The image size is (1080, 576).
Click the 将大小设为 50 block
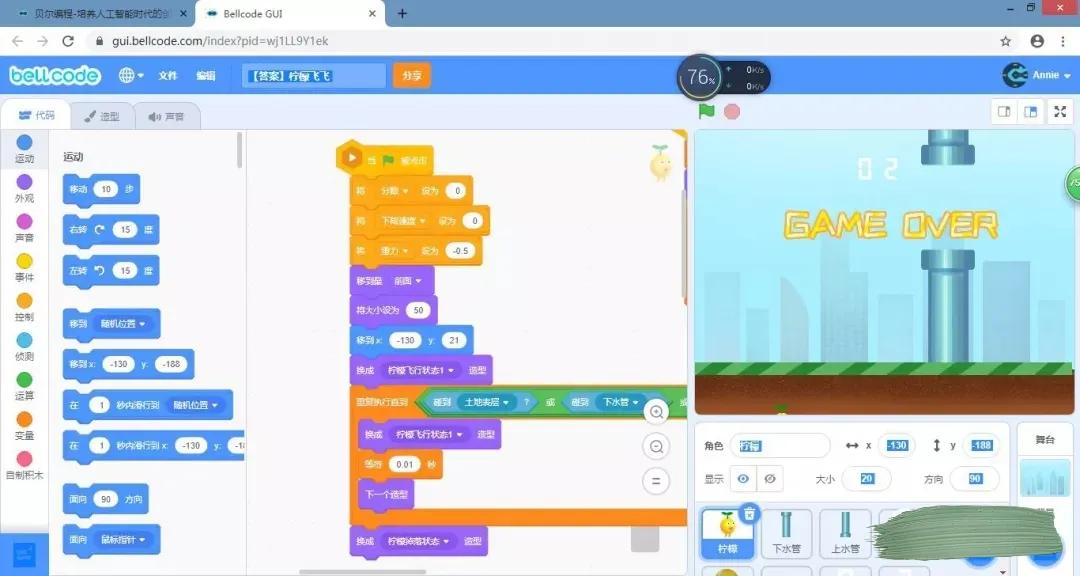coord(393,310)
